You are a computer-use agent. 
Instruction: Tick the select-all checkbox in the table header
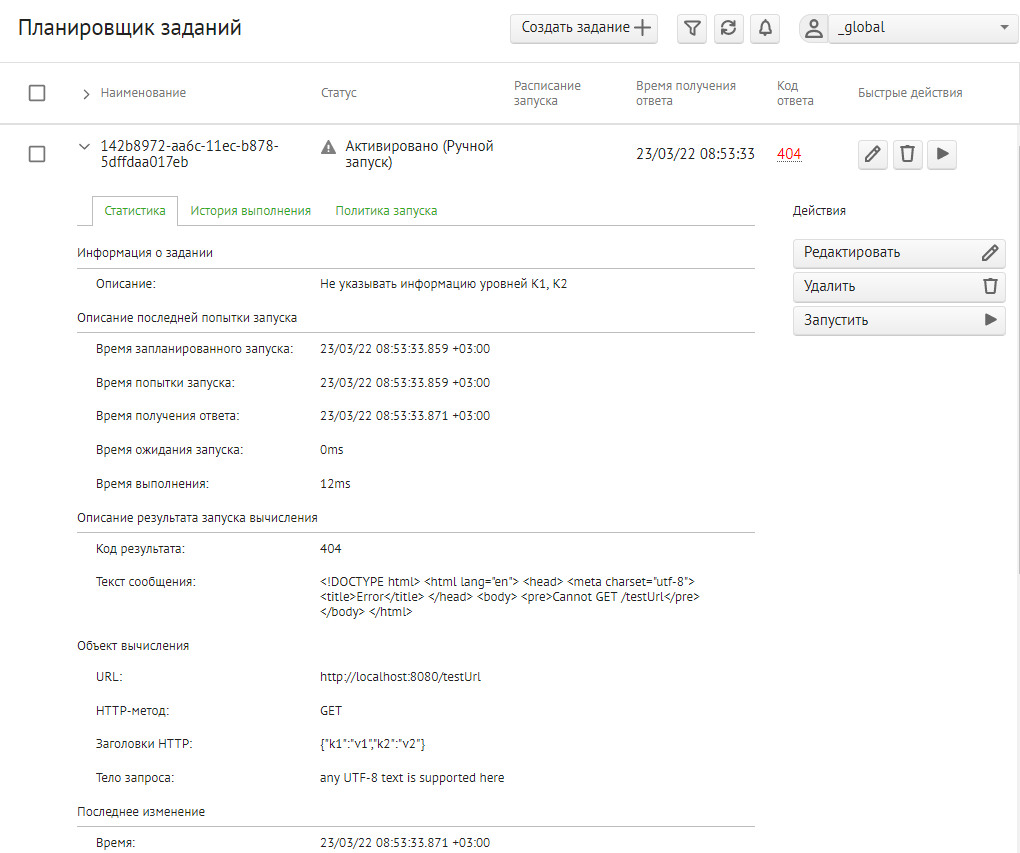pyautogui.click(x=37, y=93)
